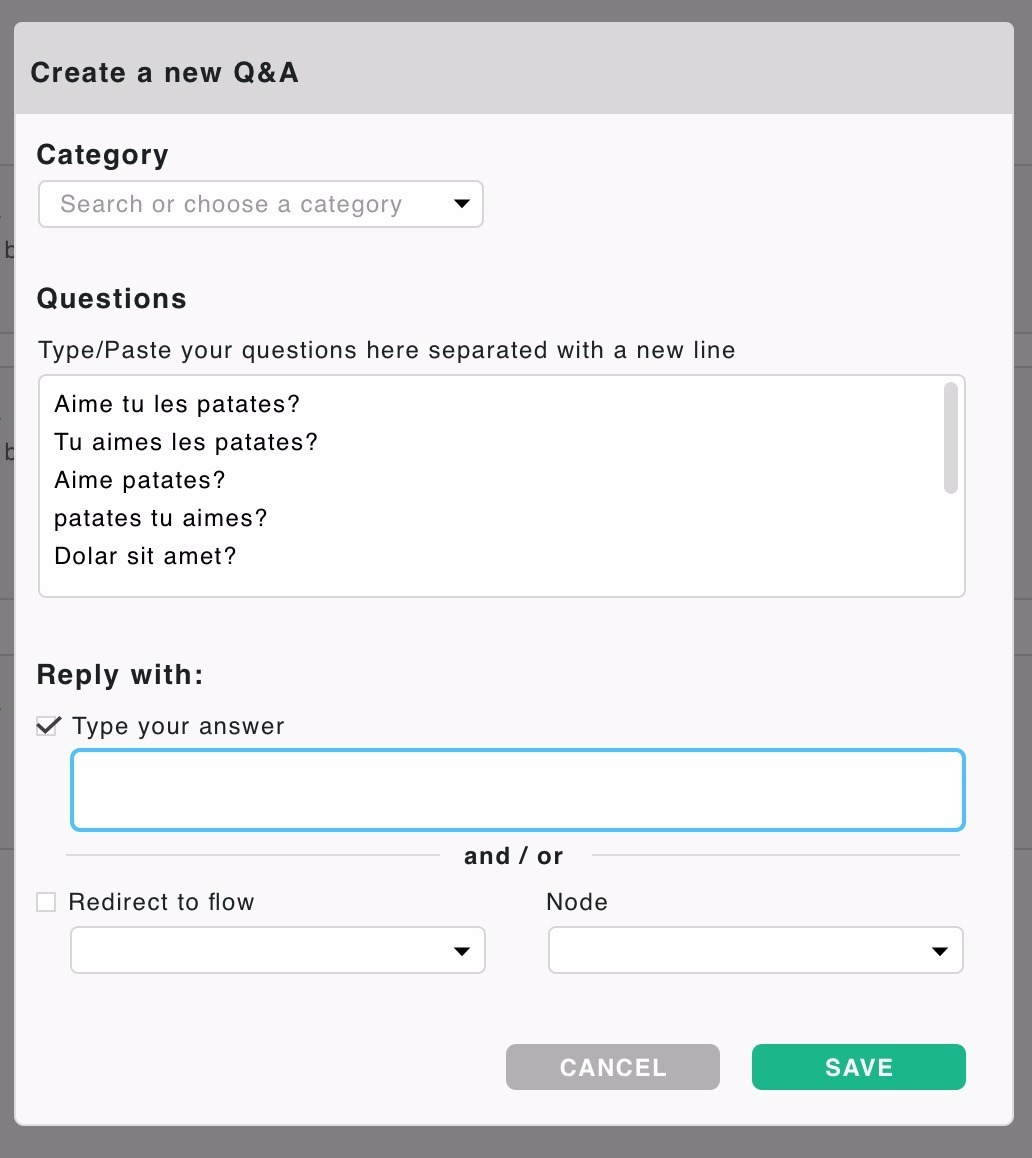Select the question Dolar sit amet?

145,556
